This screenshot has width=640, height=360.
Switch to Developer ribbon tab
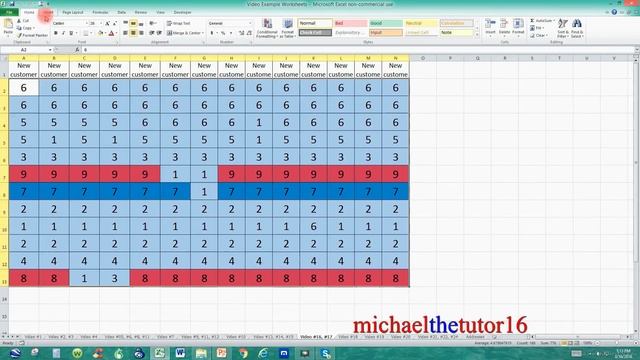[182, 13]
